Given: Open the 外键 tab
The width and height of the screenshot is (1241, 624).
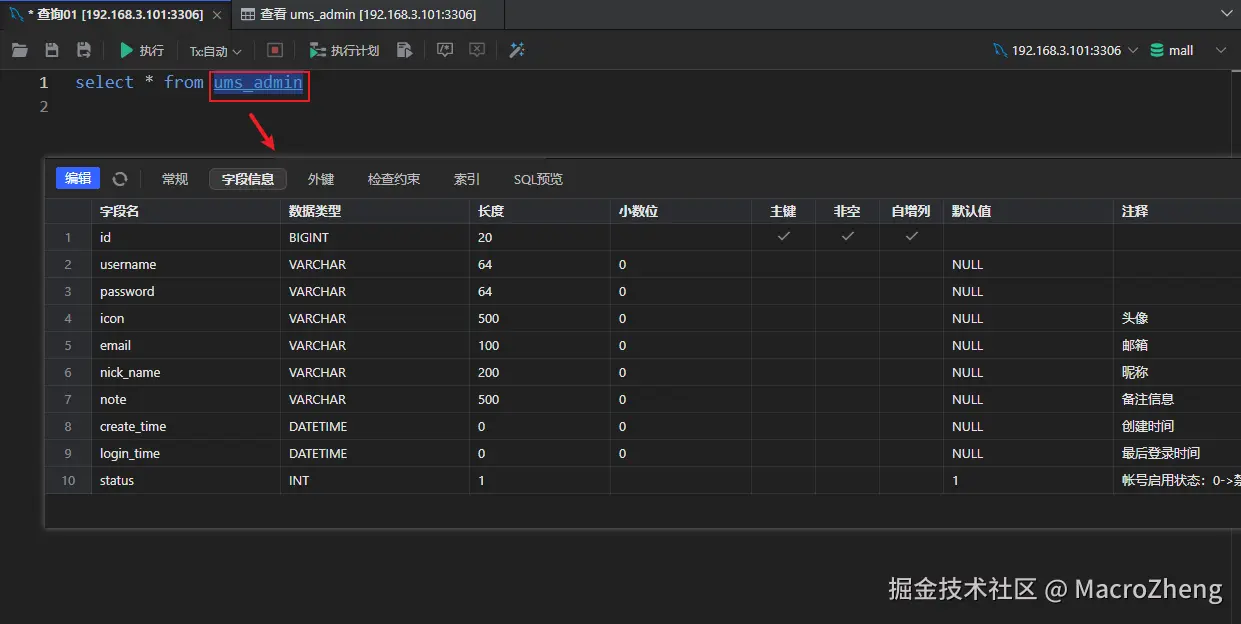Looking at the screenshot, I should click(321, 179).
